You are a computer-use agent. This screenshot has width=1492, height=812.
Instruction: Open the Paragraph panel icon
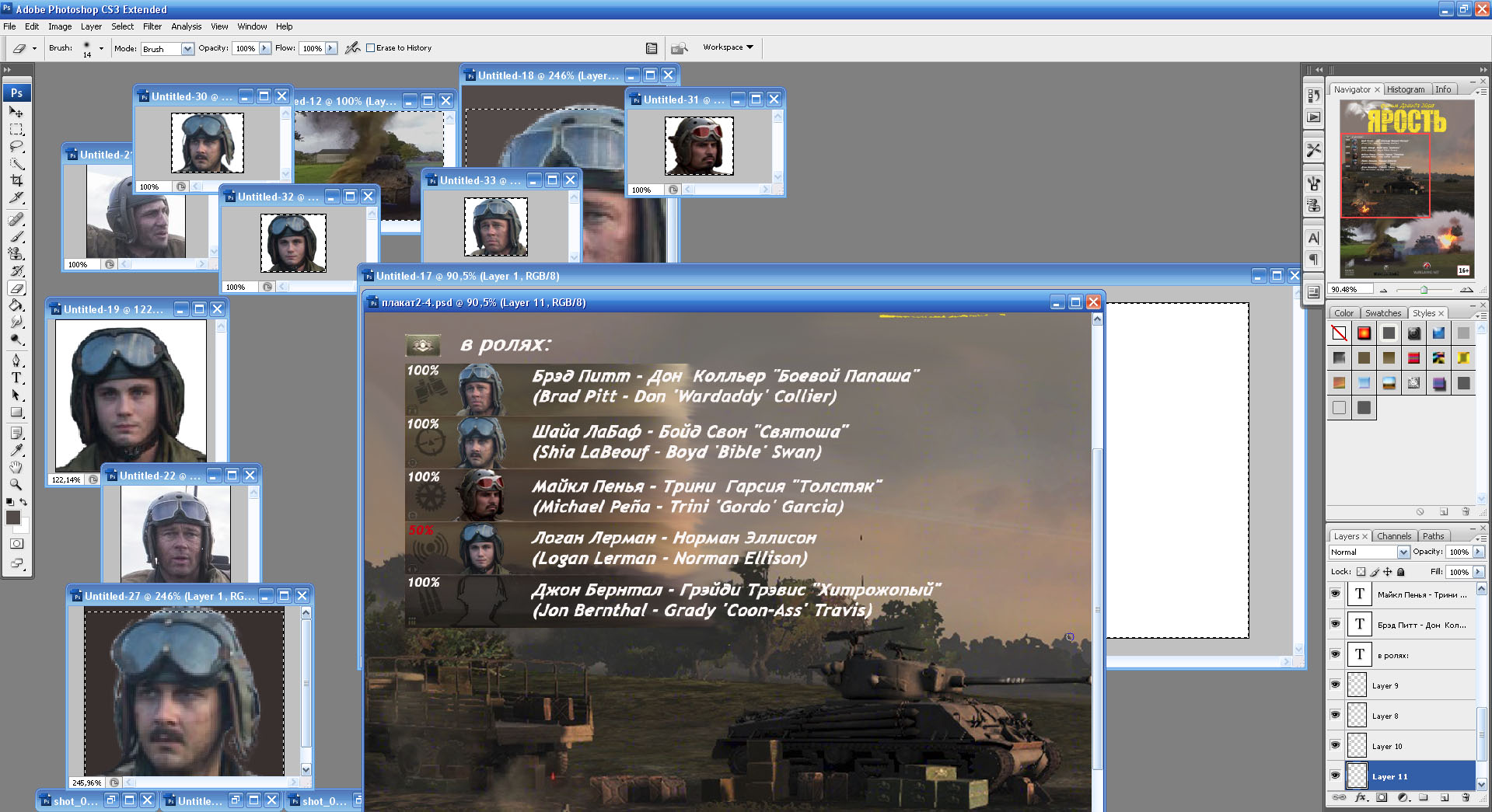[x=1313, y=259]
